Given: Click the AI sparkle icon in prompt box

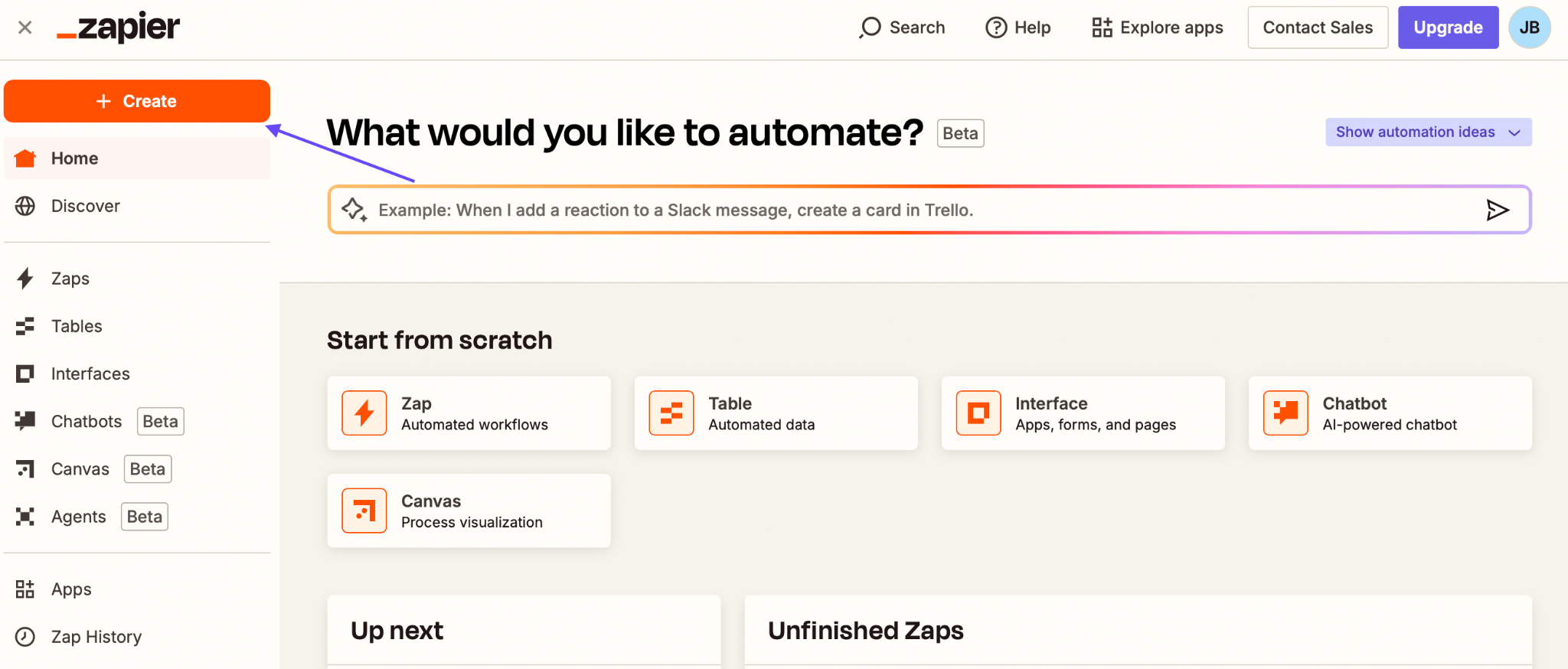Looking at the screenshot, I should (x=354, y=210).
